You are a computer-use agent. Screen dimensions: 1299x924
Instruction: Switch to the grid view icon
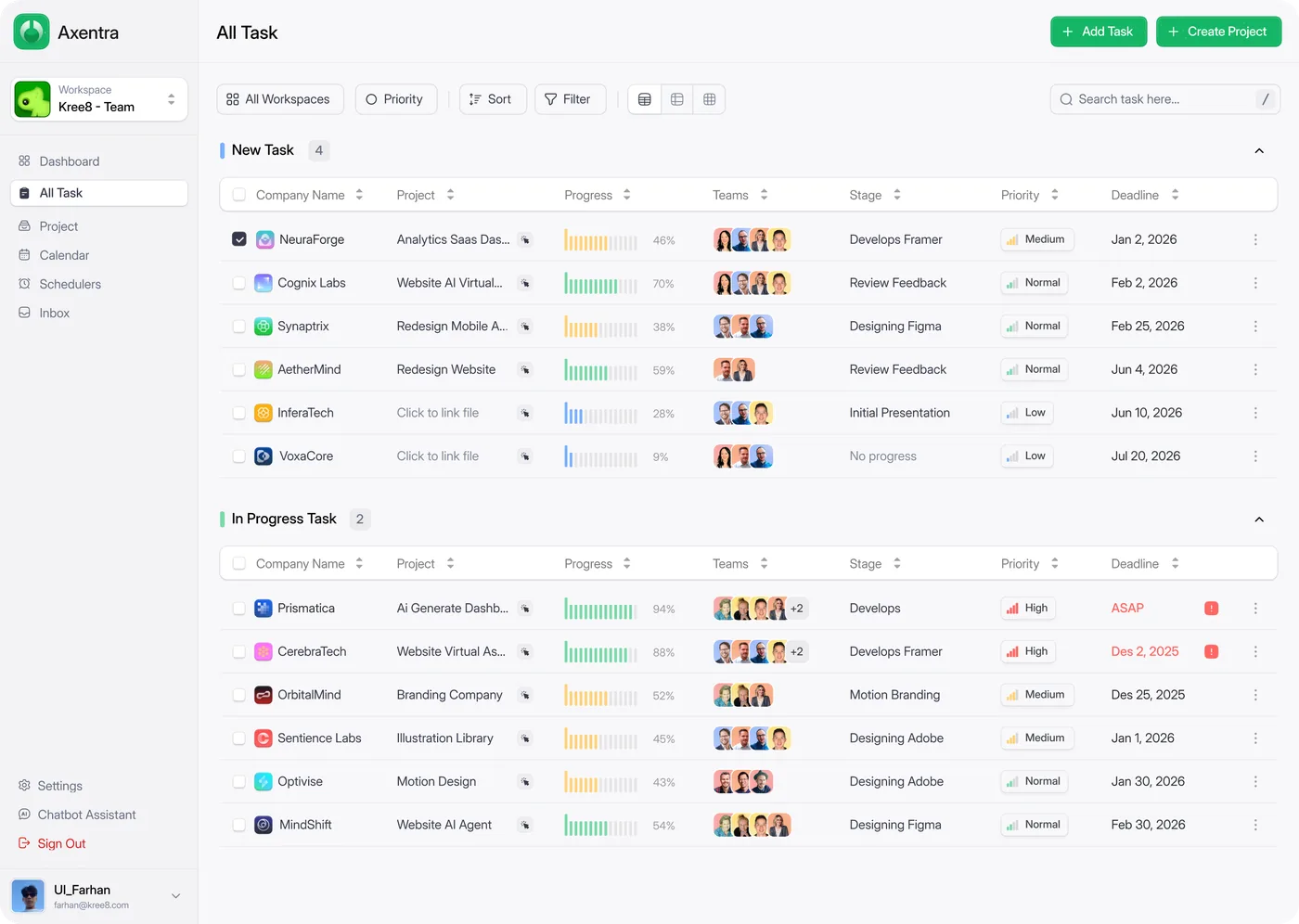point(710,99)
